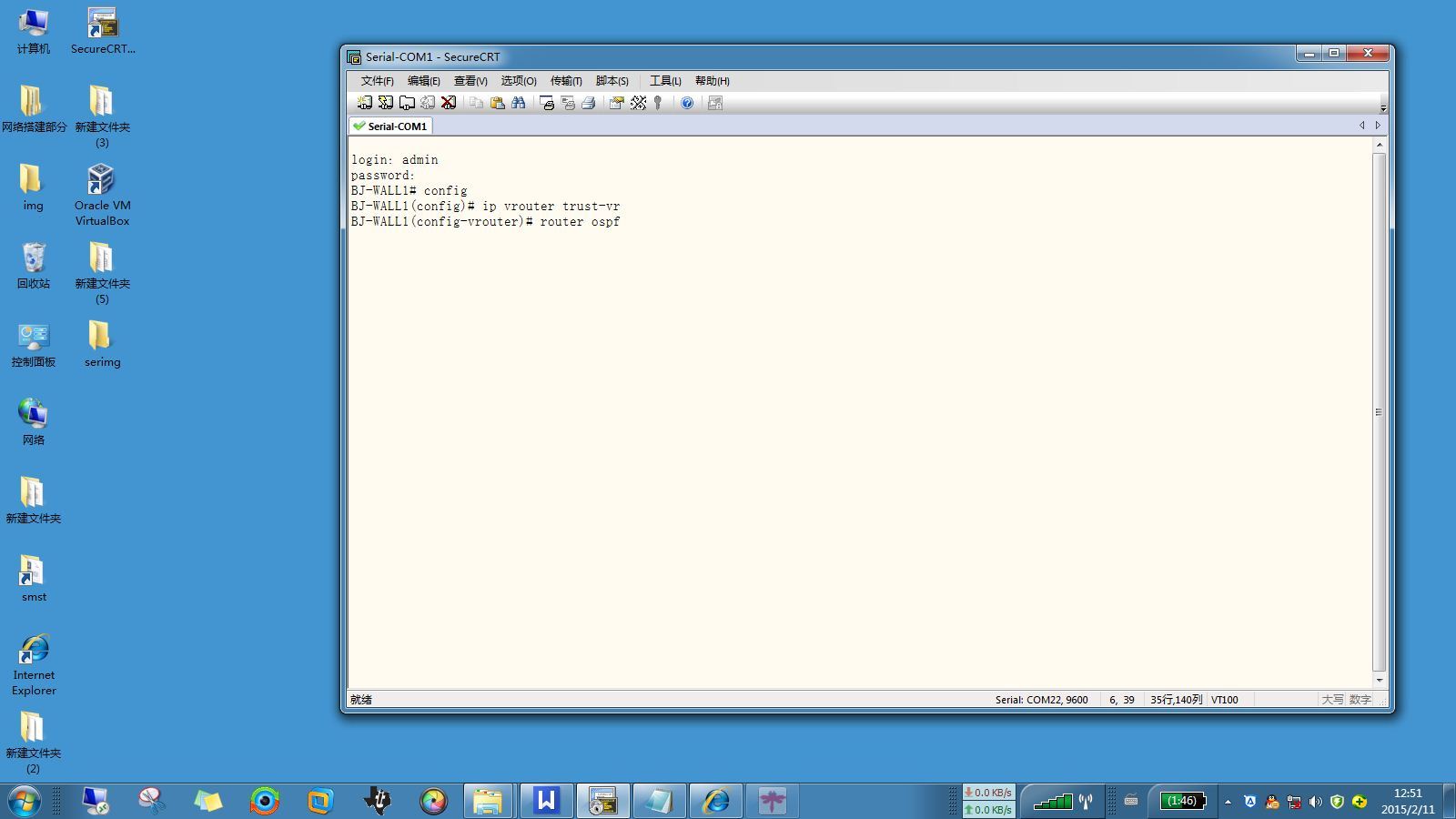Click the Internet Explorer desktop icon
The height and width of the screenshot is (819, 1456).
tap(34, 665)
